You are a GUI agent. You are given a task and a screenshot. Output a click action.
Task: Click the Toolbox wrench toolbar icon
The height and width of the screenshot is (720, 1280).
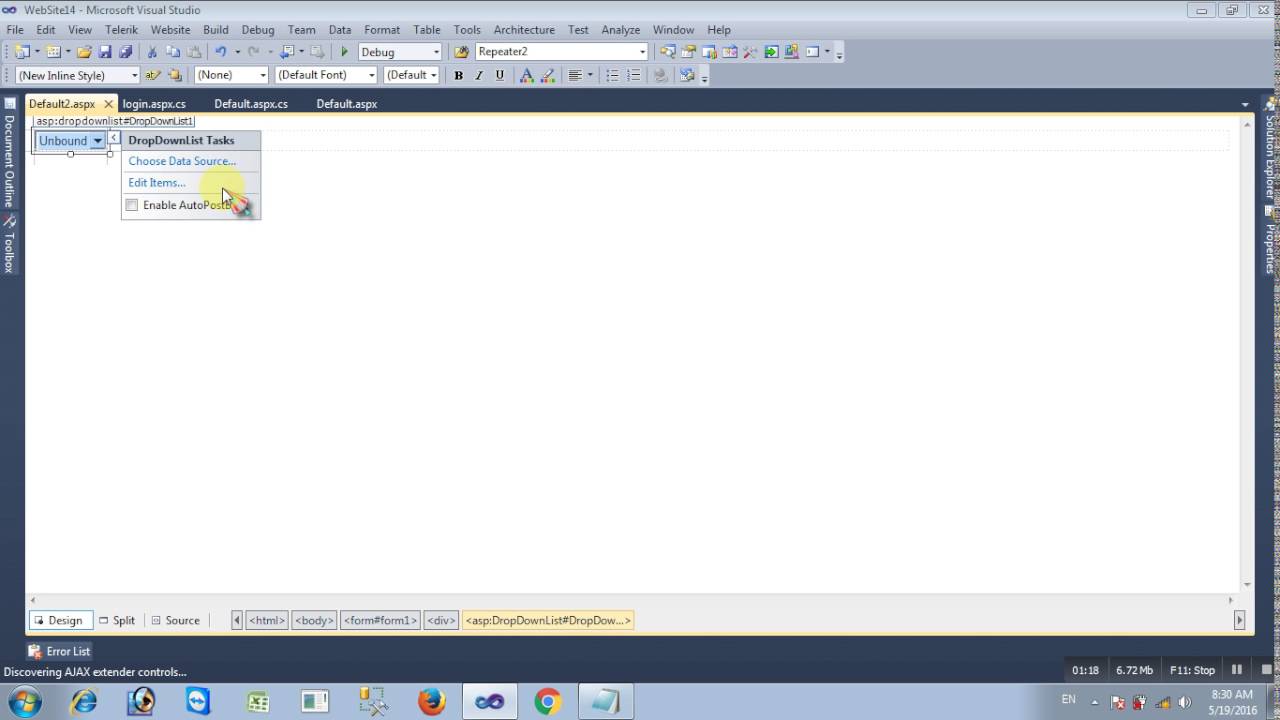tap(750, 52)
